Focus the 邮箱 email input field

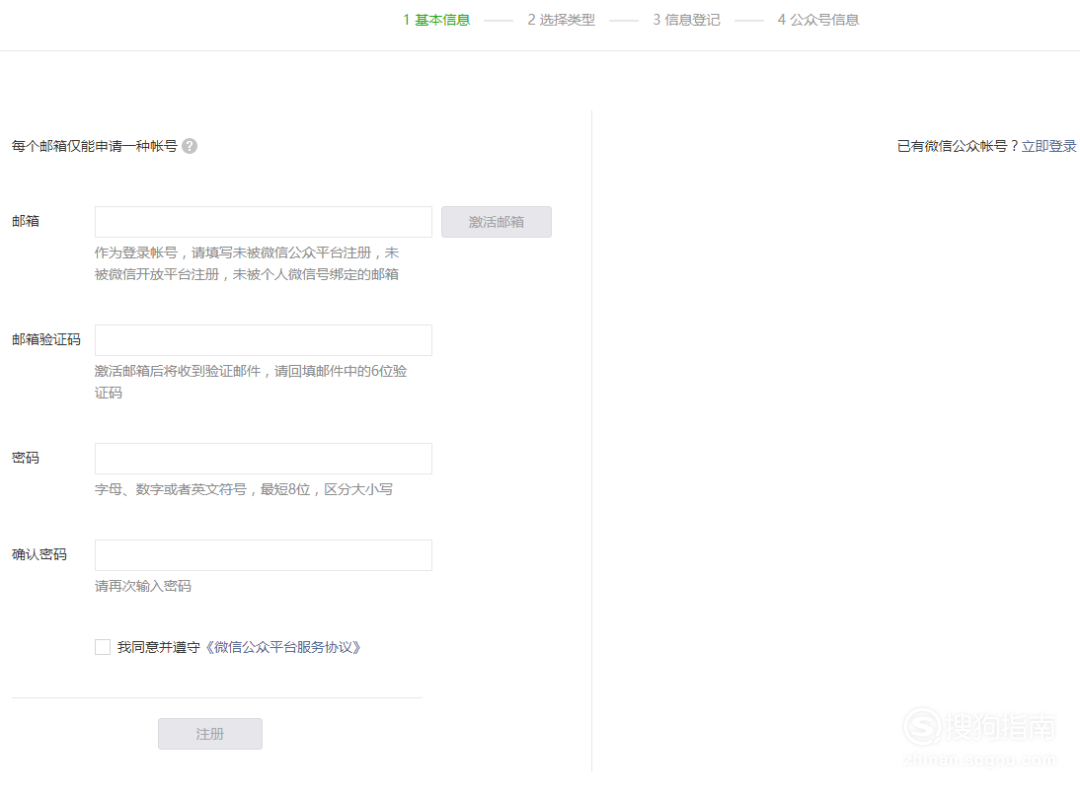(263, 222)
